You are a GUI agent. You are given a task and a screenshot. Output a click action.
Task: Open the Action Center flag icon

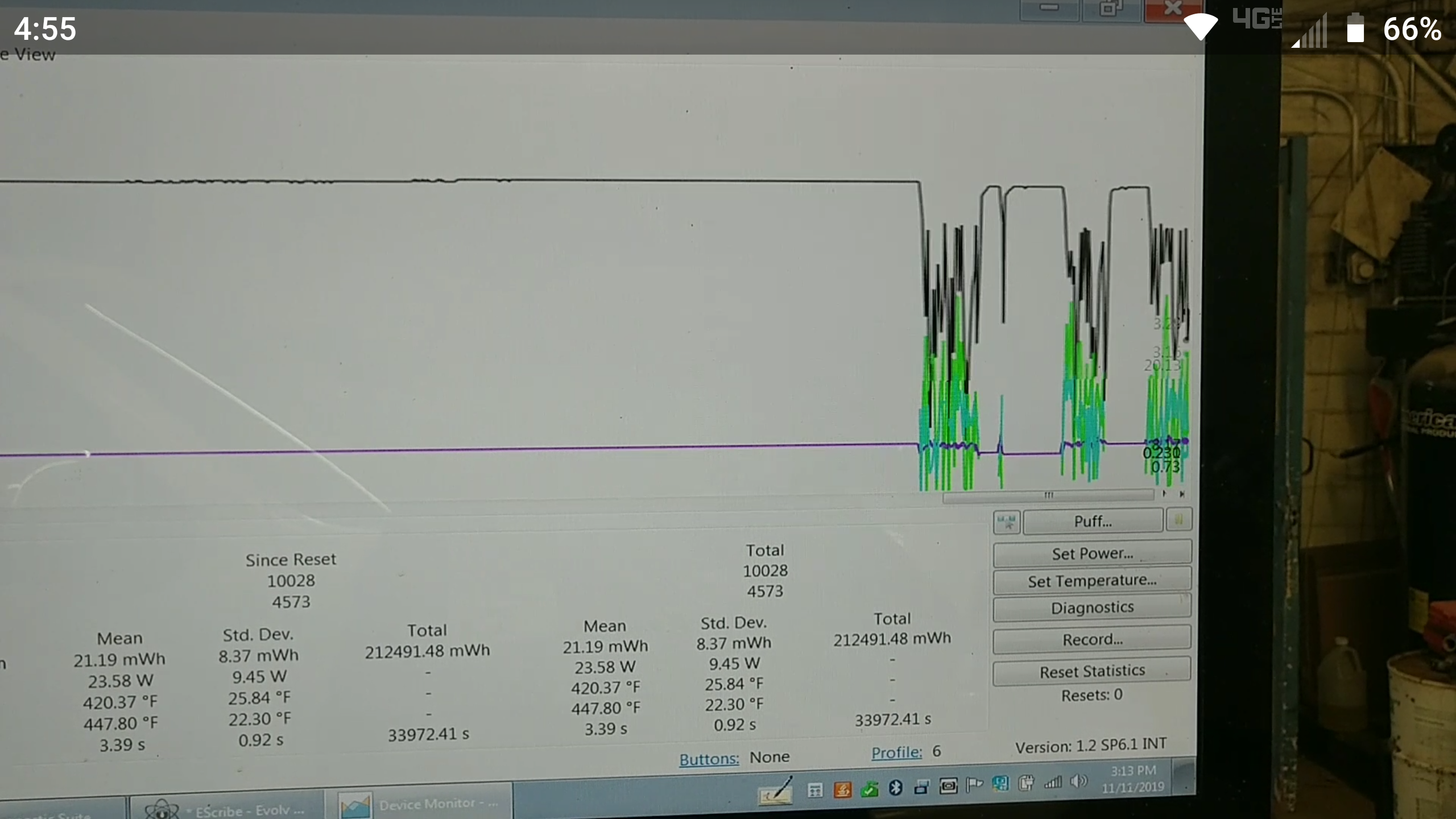(974, 785)
